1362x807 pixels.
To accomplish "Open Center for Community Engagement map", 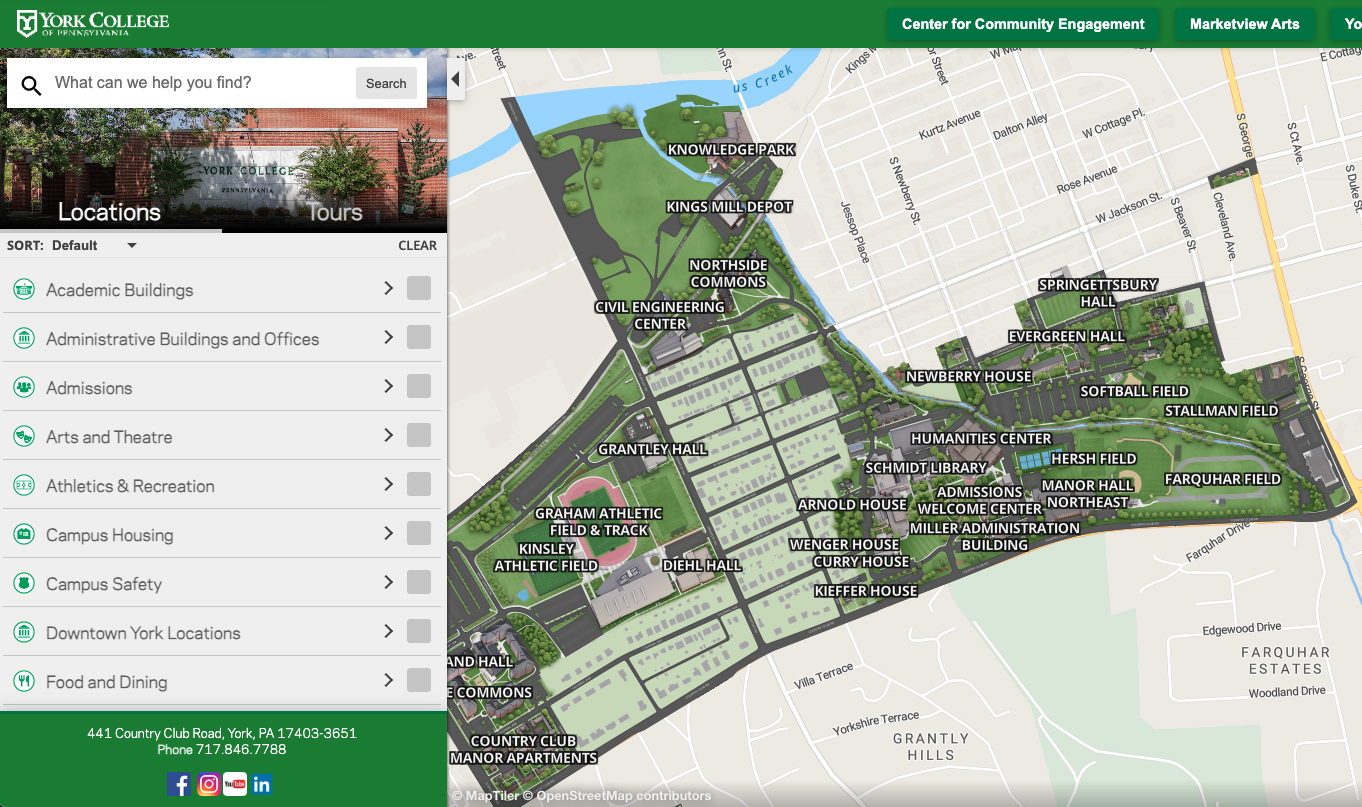I will click(x=1023, y=24).
